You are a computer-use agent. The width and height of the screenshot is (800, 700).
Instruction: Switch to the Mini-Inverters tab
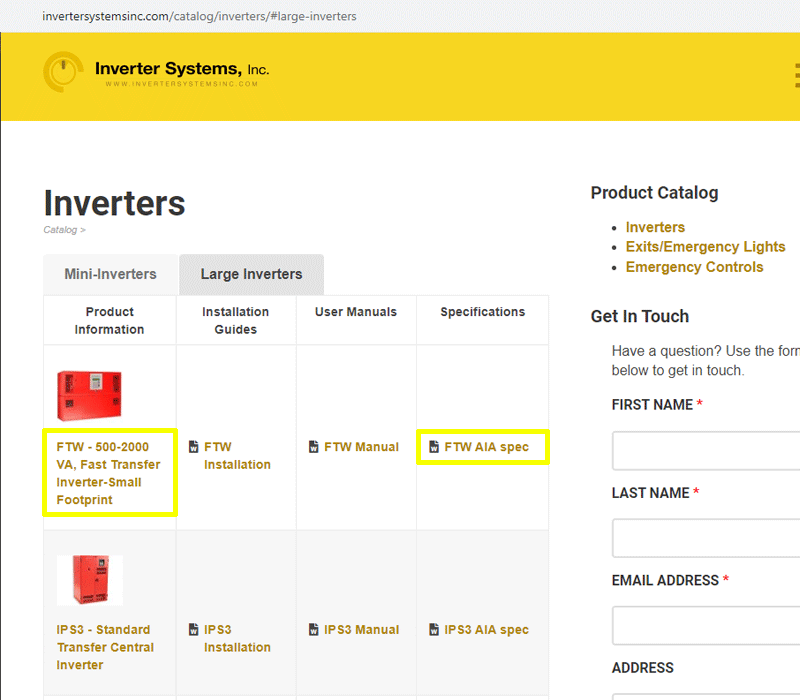pos(110,274)
